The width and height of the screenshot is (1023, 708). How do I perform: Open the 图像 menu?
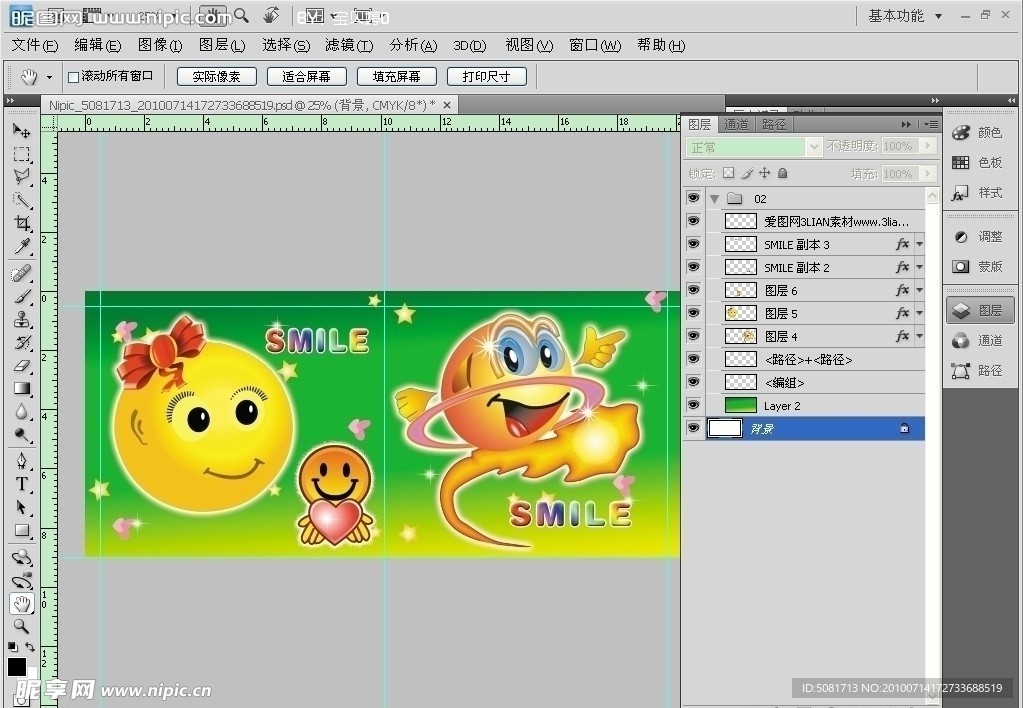[160, 45]
